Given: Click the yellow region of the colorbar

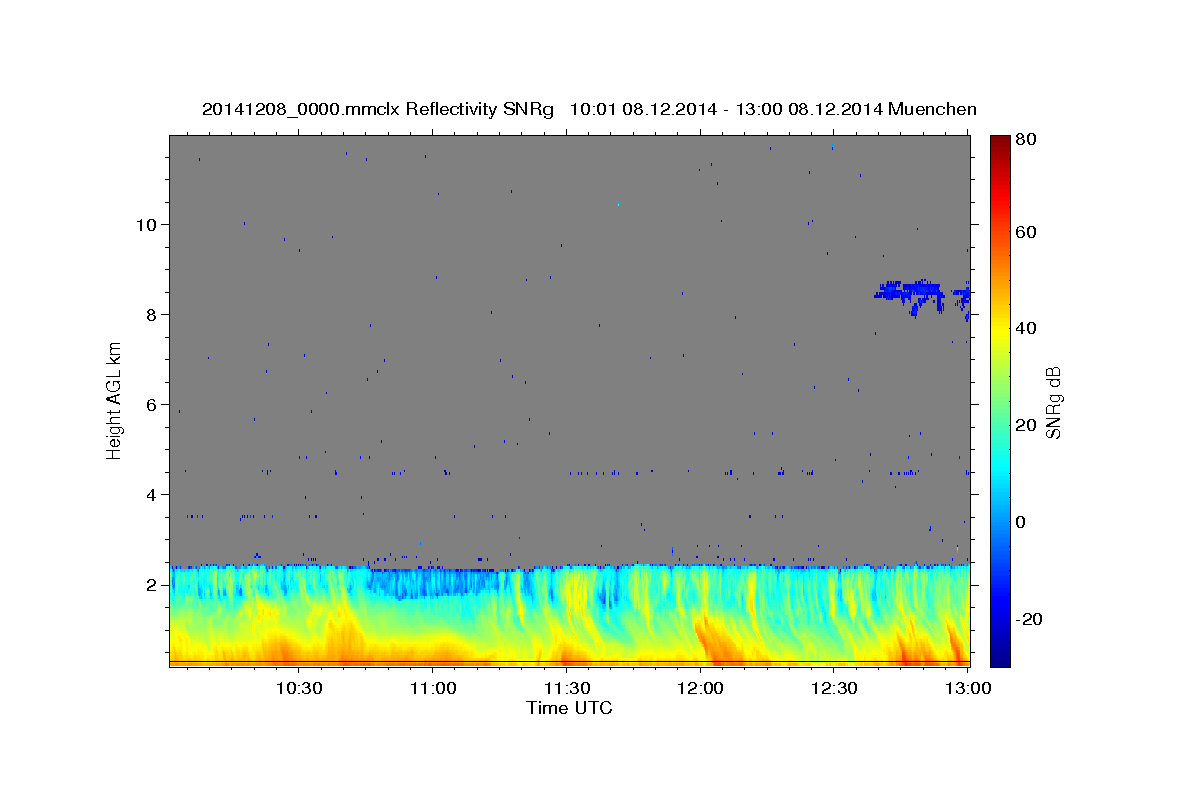Looking at the screenshot, I should pyautogui.click(x=1000, y=330).
